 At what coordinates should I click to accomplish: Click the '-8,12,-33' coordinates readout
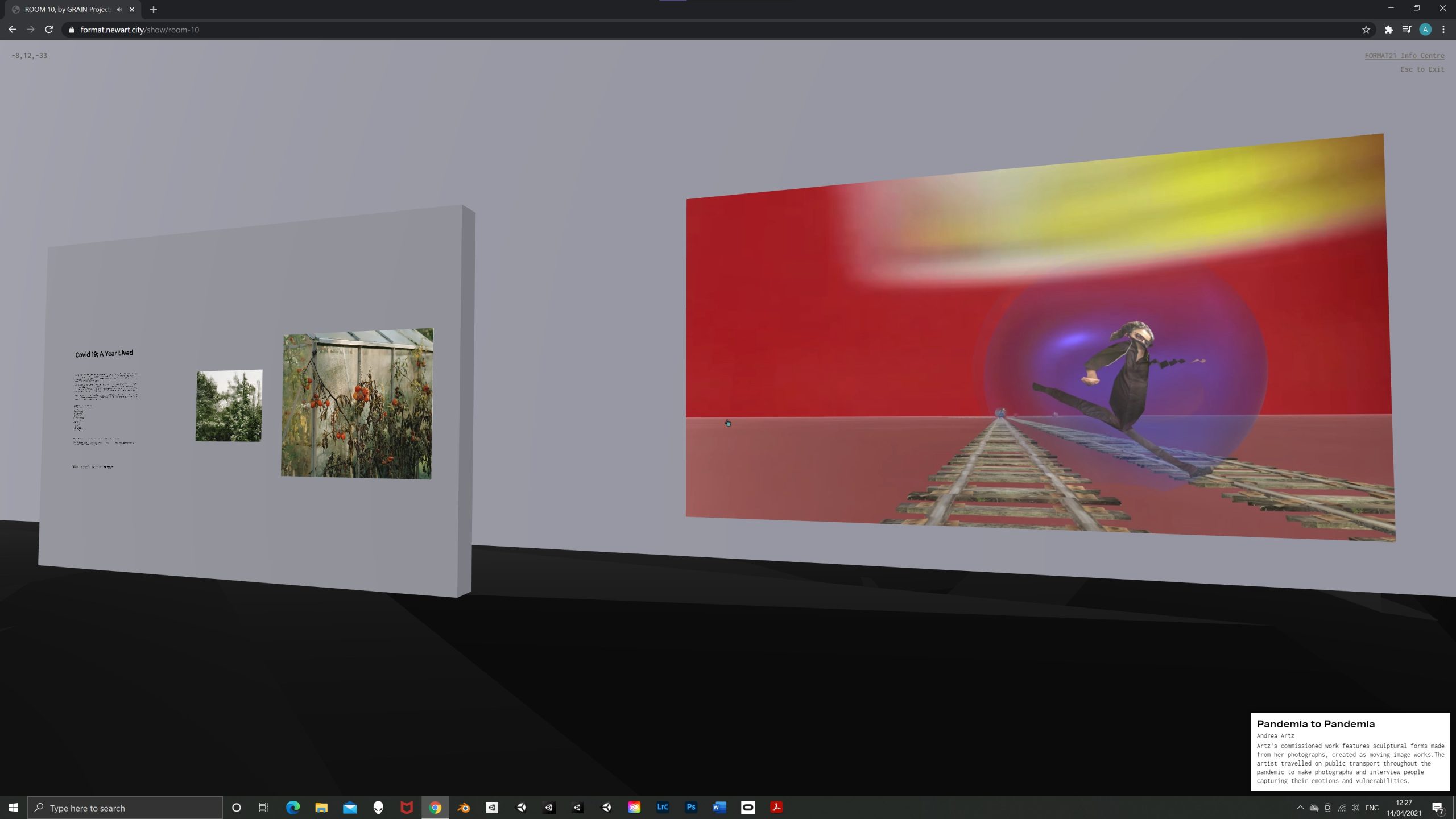click(x=30, y=56)
